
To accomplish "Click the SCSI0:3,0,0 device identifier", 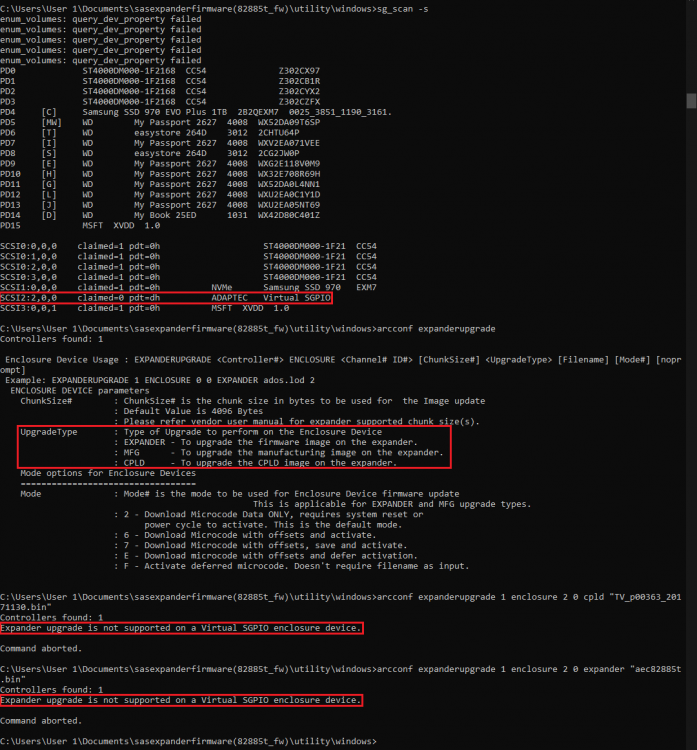I will (28, 277).
